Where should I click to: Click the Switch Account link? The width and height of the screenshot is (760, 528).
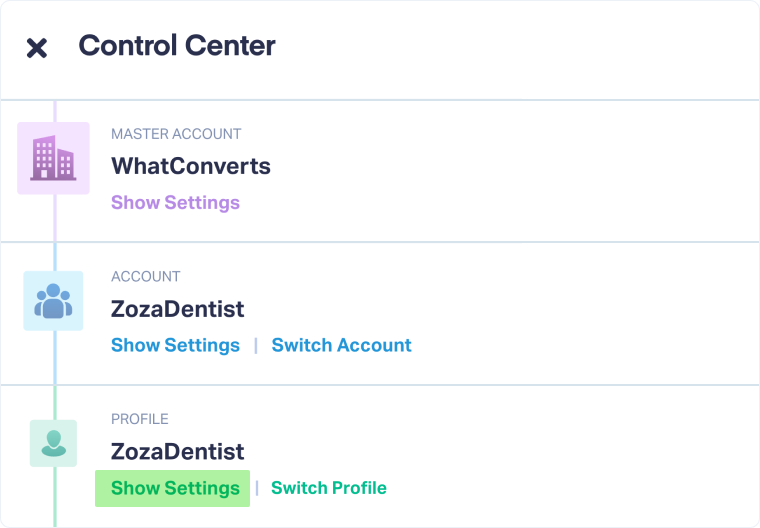tap(341, 345)
